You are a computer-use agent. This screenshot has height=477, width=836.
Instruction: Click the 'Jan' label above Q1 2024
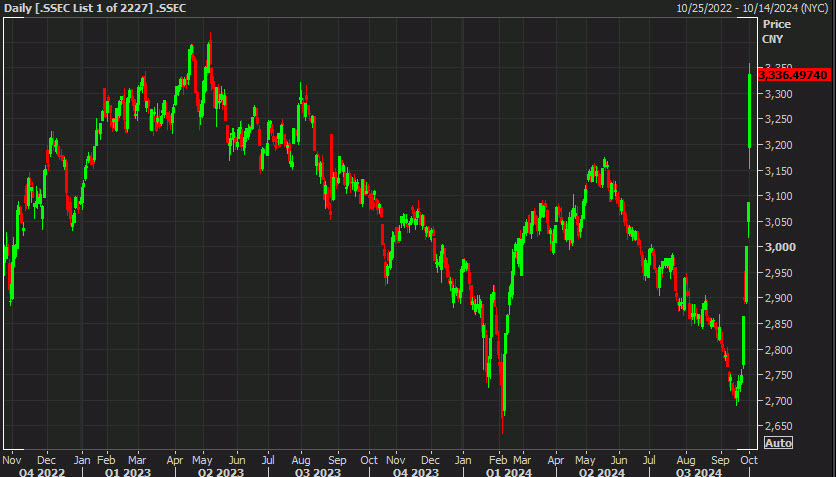coord(463,460)
